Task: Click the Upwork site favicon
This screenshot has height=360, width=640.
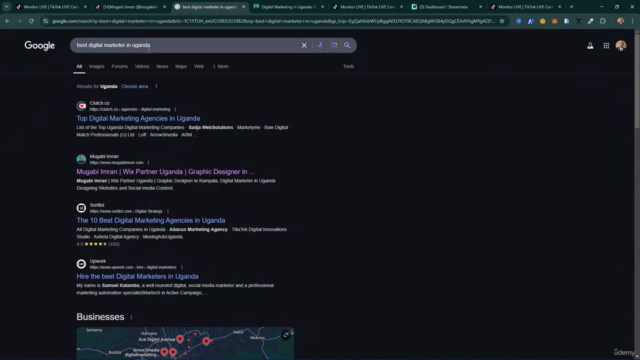Action: 81,264
